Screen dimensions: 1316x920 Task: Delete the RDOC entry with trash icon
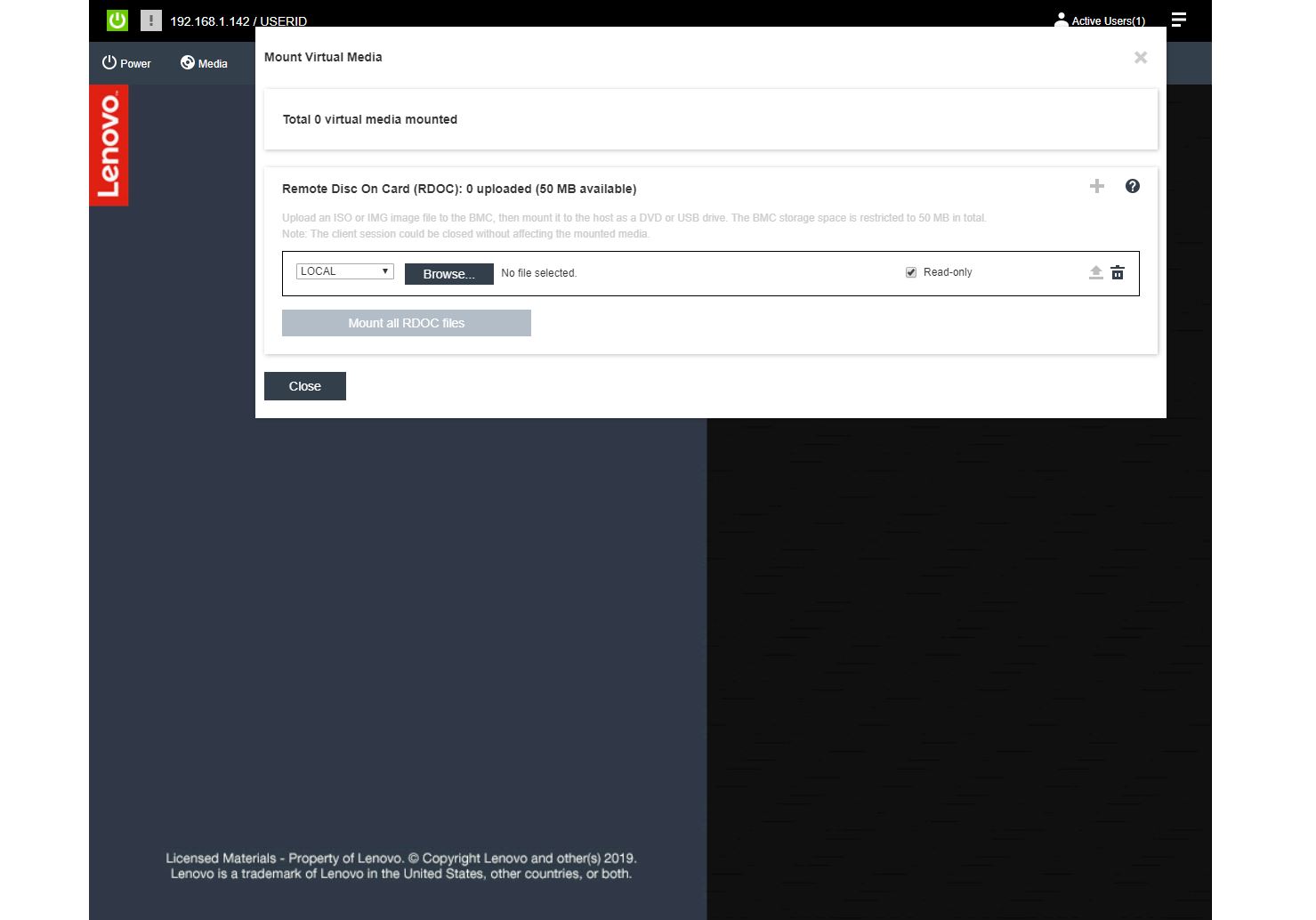click(1118, 272)
